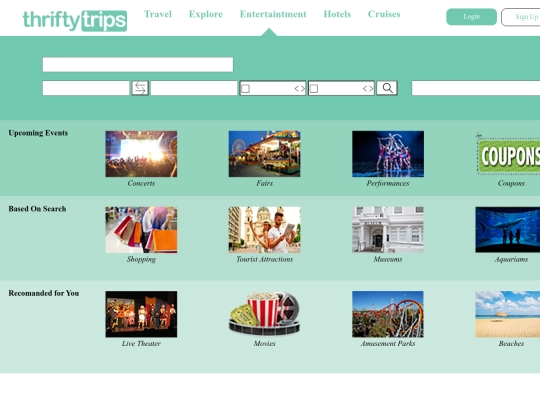This screenshot has width=540, height=405.
Task: Open the Performances dance thumbnail
Action: point(388,154)
